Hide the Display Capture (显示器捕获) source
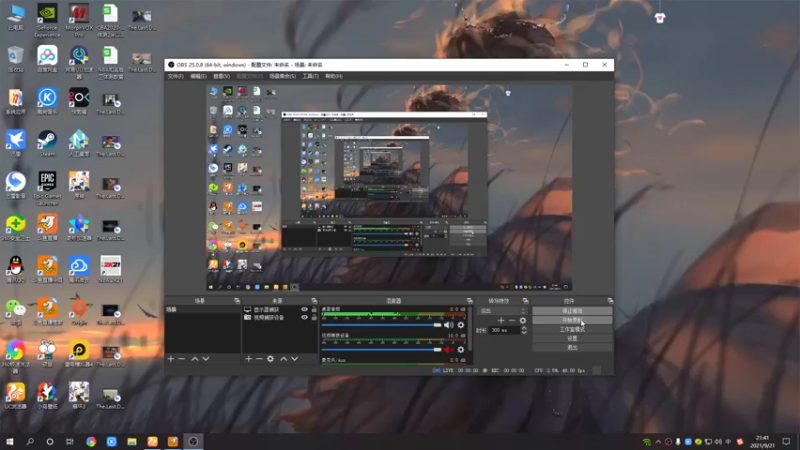Screen dimensions: 800x450 coord(305,310)
